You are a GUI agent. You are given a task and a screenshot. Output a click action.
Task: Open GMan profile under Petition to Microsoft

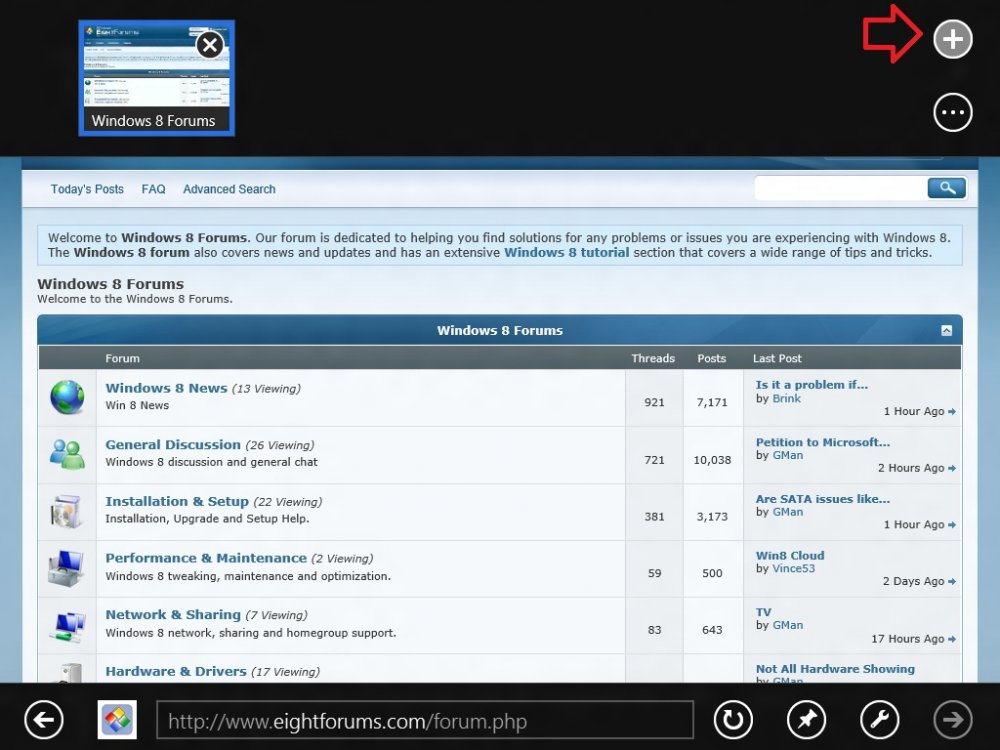tap(788, 455)
